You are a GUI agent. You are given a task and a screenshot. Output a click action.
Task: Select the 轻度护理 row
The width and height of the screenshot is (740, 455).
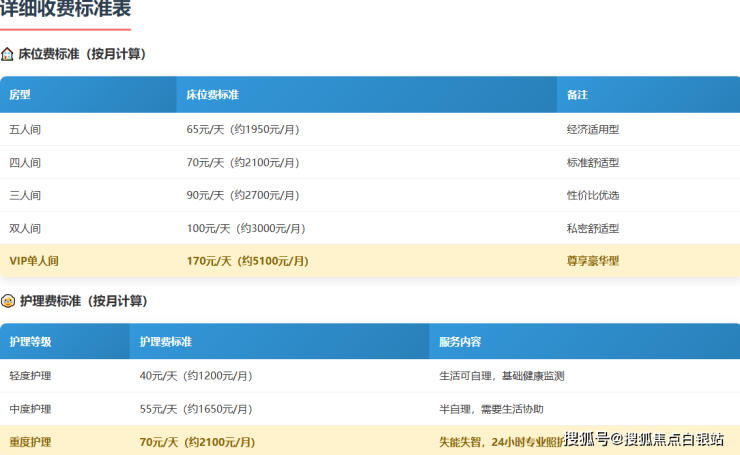(x=370, y=376)
